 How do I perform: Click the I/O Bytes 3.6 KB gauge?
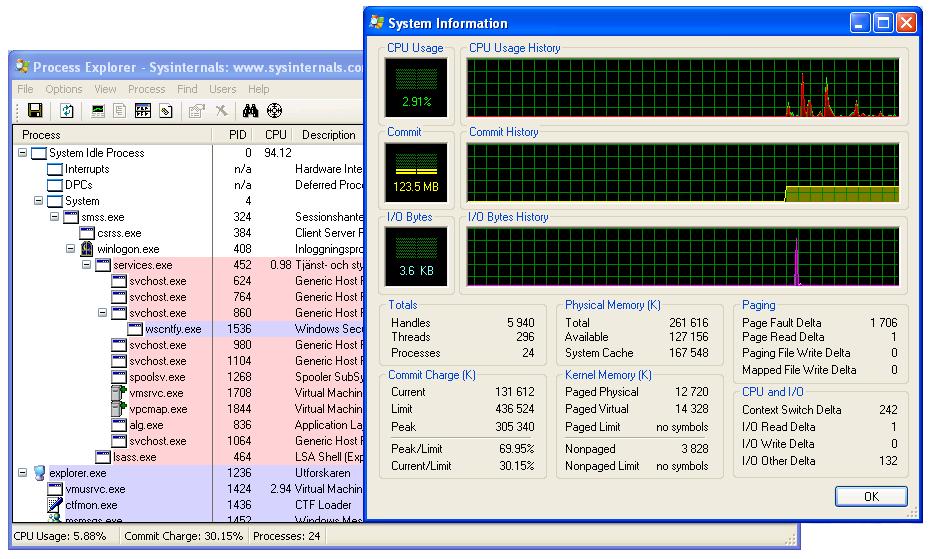tap(416, 256)
